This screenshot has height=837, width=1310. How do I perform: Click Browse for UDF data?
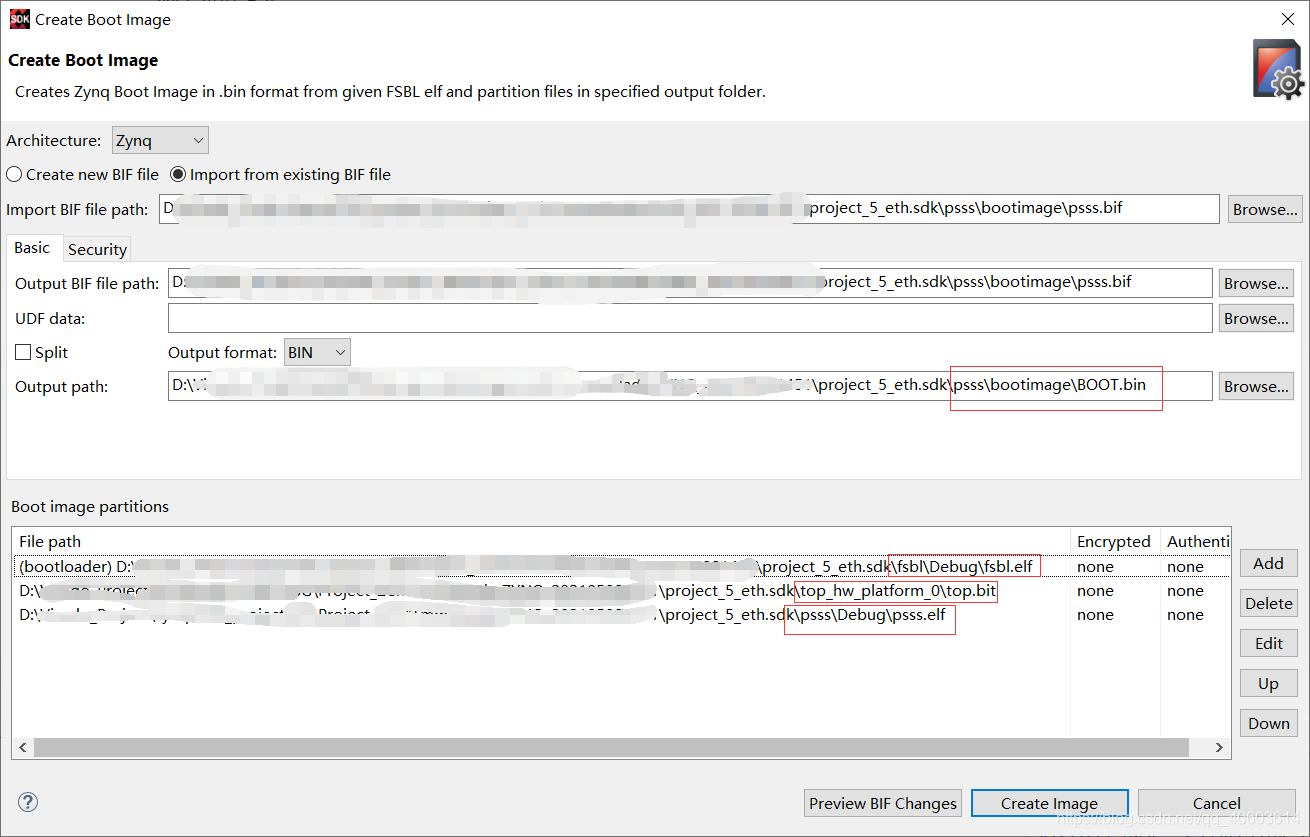click(x=1255, y=317)
